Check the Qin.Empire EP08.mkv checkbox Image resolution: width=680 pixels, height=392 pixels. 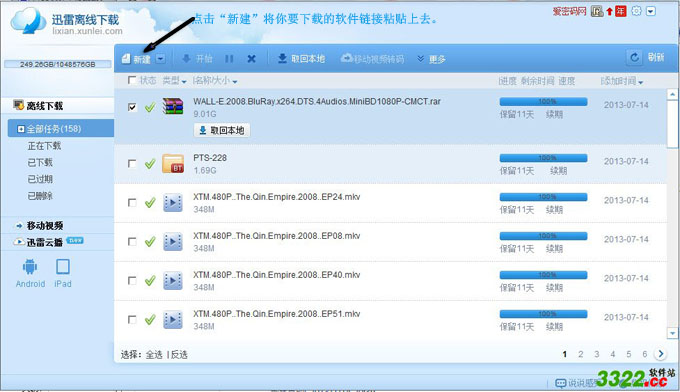(x=132, y=242)
